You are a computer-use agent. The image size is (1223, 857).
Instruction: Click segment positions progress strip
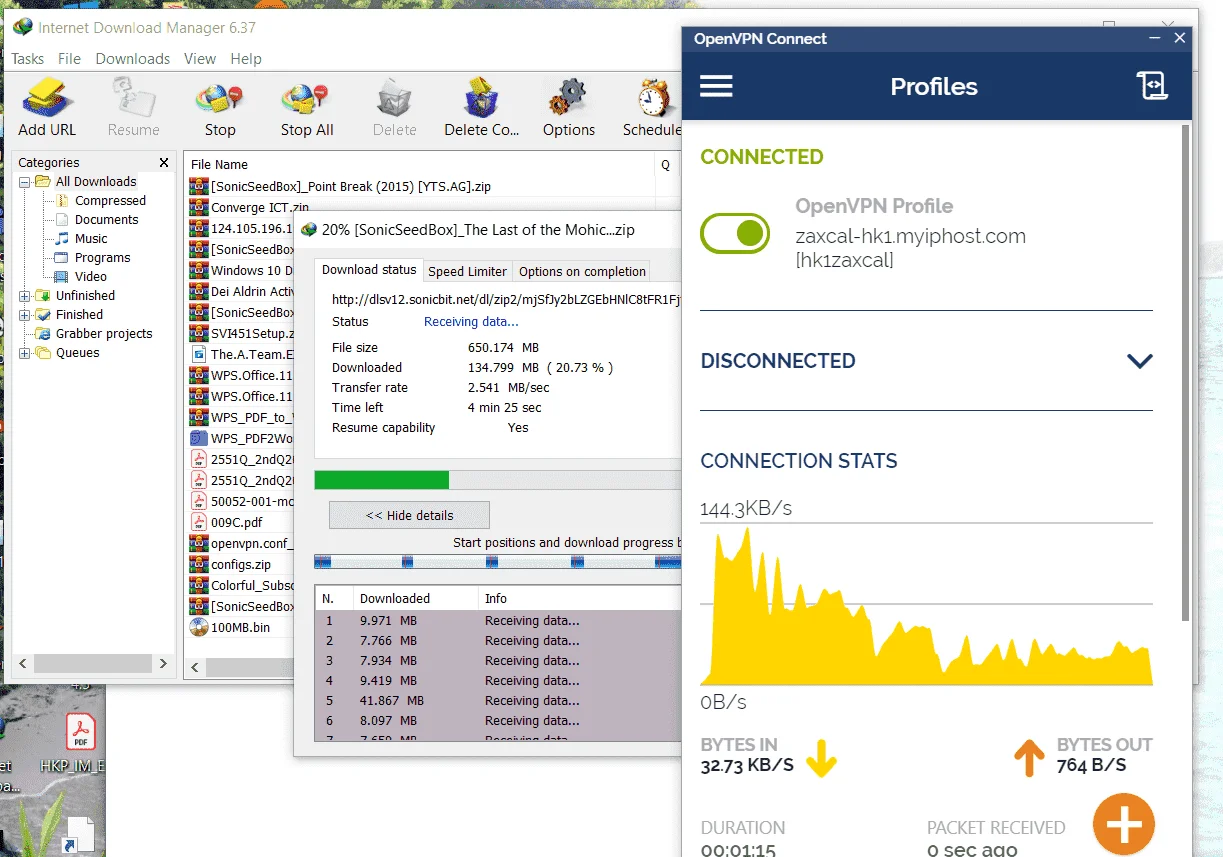497,562
